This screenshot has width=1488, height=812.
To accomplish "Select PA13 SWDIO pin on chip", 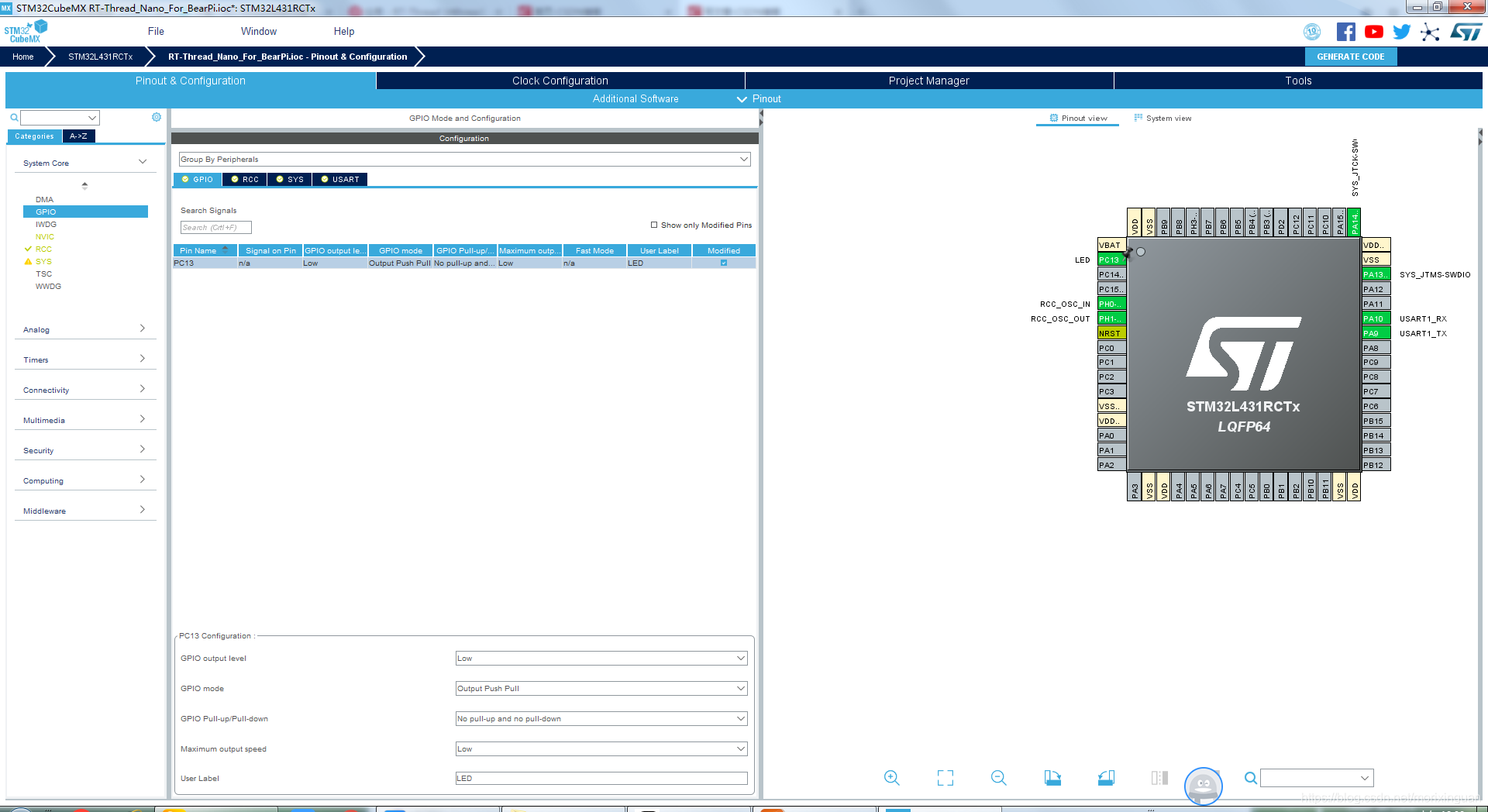I will [1376, 274].
